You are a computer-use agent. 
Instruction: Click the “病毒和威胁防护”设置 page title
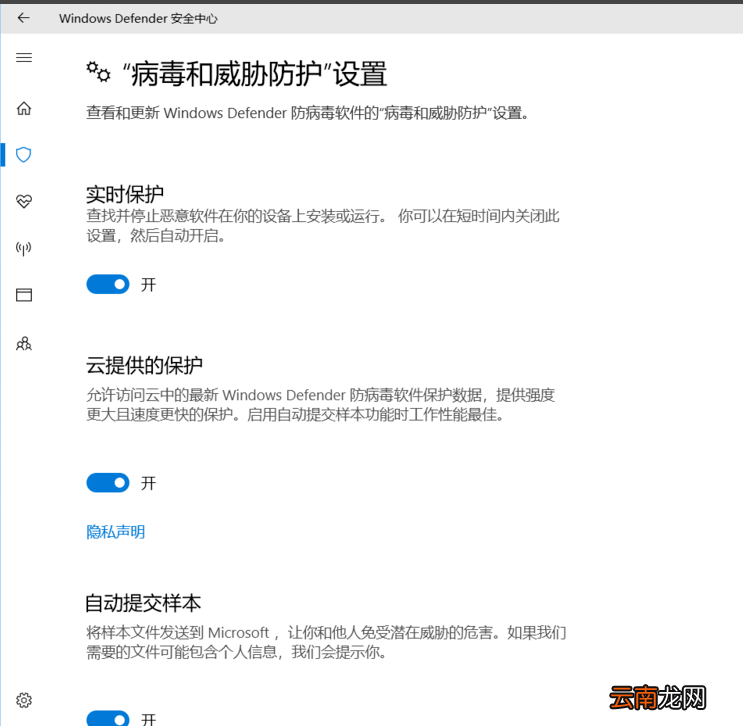254,74
